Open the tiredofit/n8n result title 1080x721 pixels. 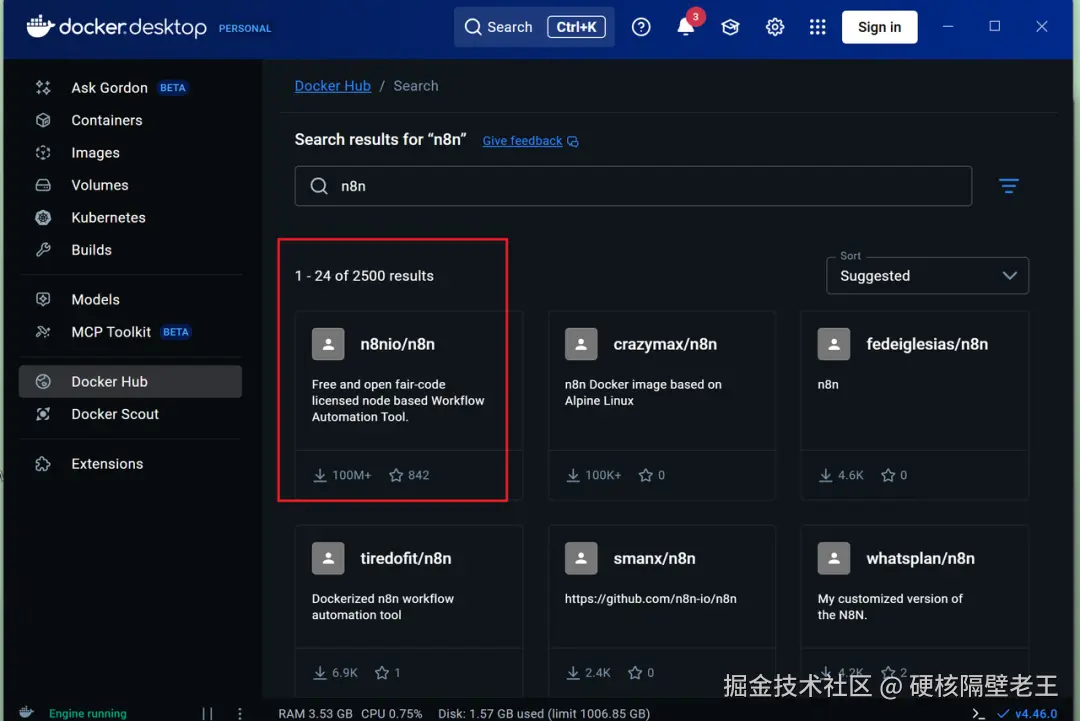[x=406, y=558]
